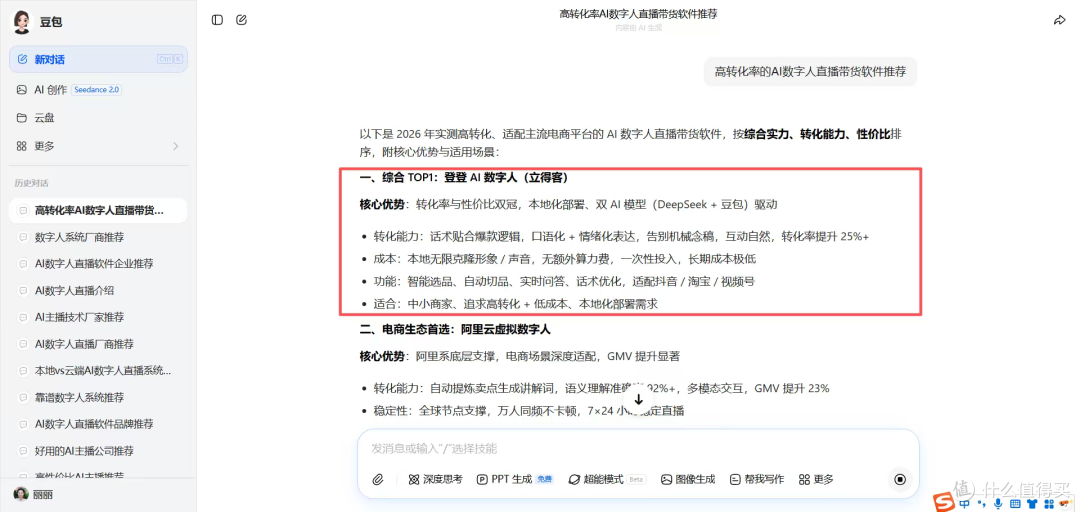Expand the 更多 chevron arrow in sidebar
This screenshot has height=512, width=1080.
176,146
